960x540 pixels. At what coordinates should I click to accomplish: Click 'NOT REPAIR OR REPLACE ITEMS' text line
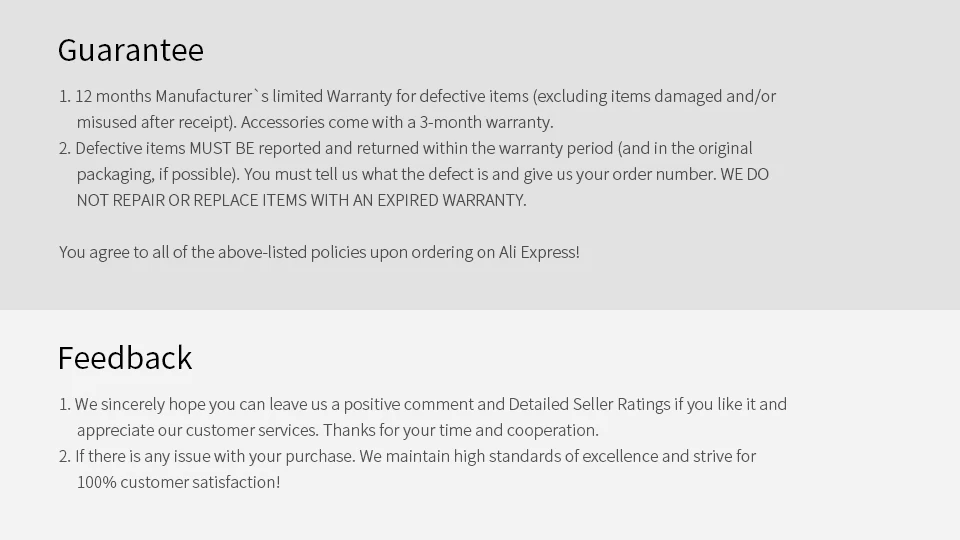coord(301,200)
